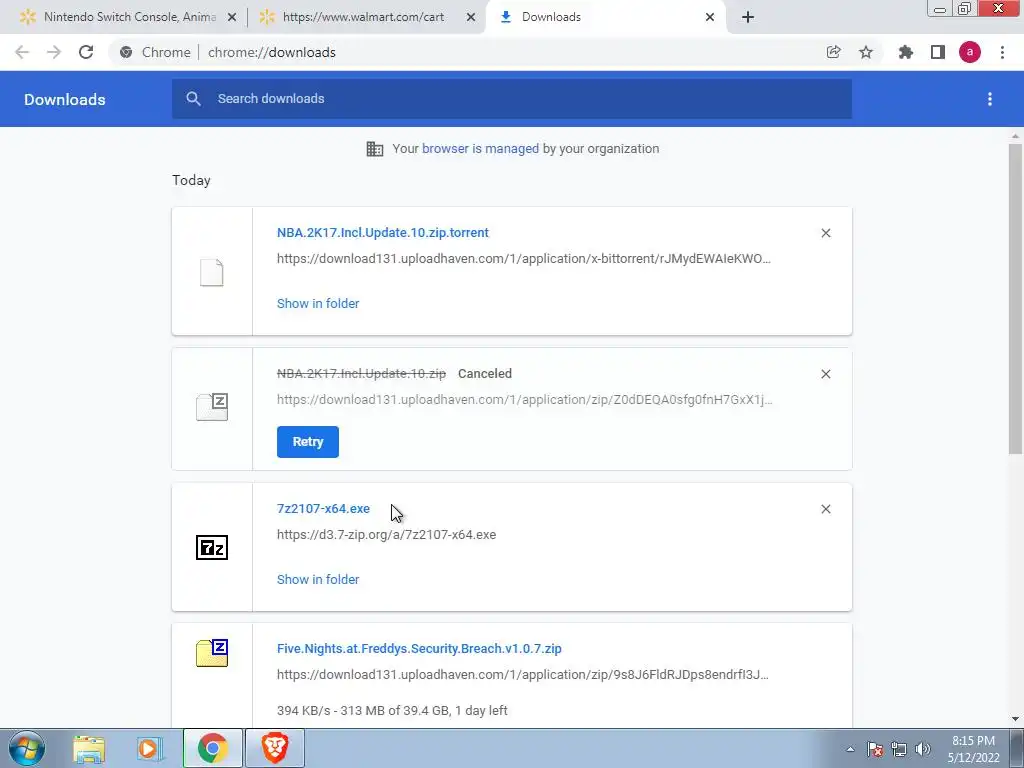Open NBA.2K17.Incl.Update.10.zip.torrent file link
Image resolution: width=1024 pixels, height=768 pixels.
pos(383,232)
